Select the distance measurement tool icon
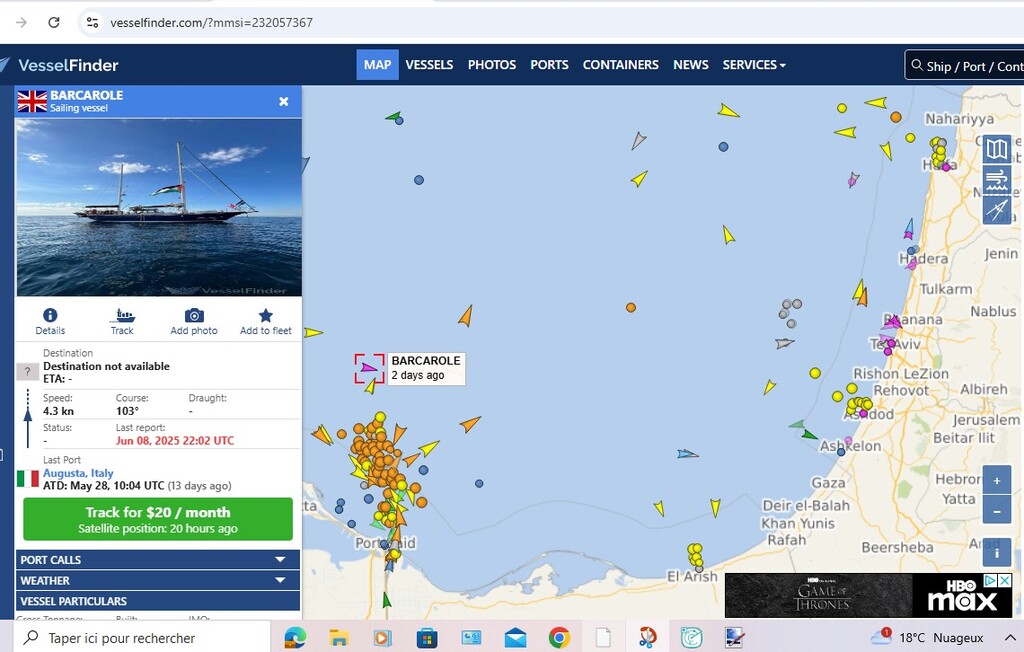Image resolution: width=1024 pixels, height=652 pixels. (997, 209)
